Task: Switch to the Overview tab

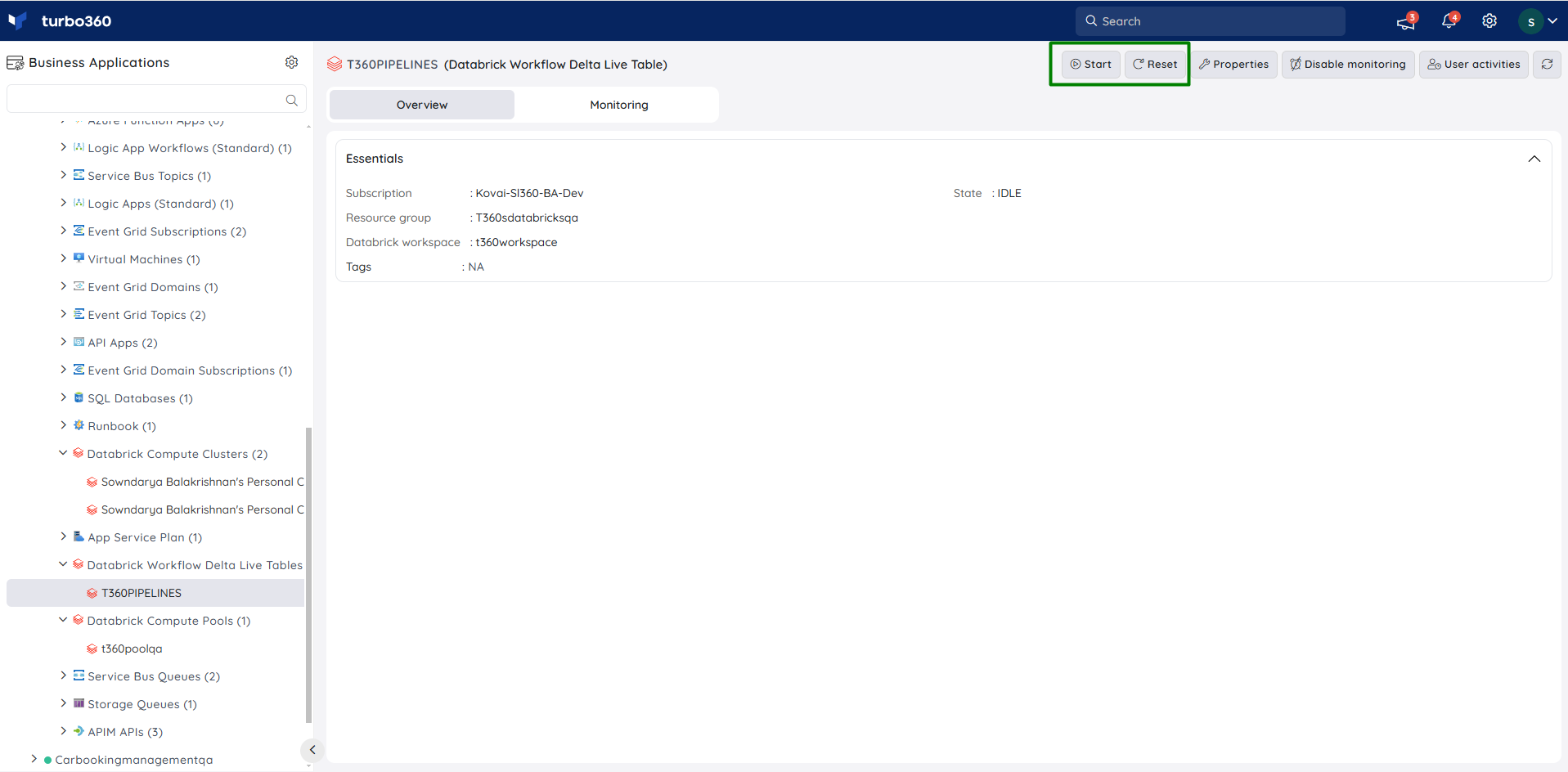Action: [422, 105]
